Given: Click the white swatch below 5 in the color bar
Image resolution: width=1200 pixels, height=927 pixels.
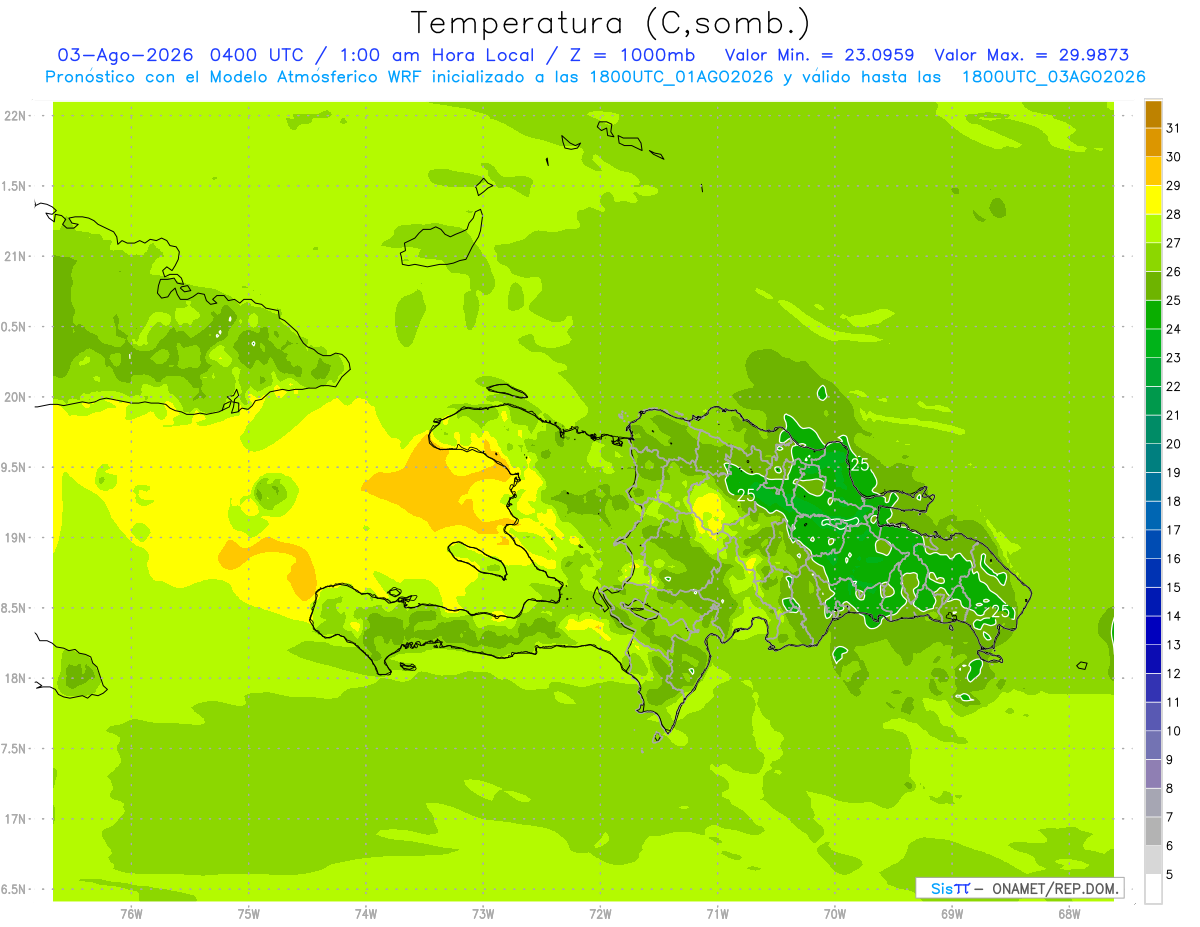Looking at the screenshot, I should [1153, 889].
